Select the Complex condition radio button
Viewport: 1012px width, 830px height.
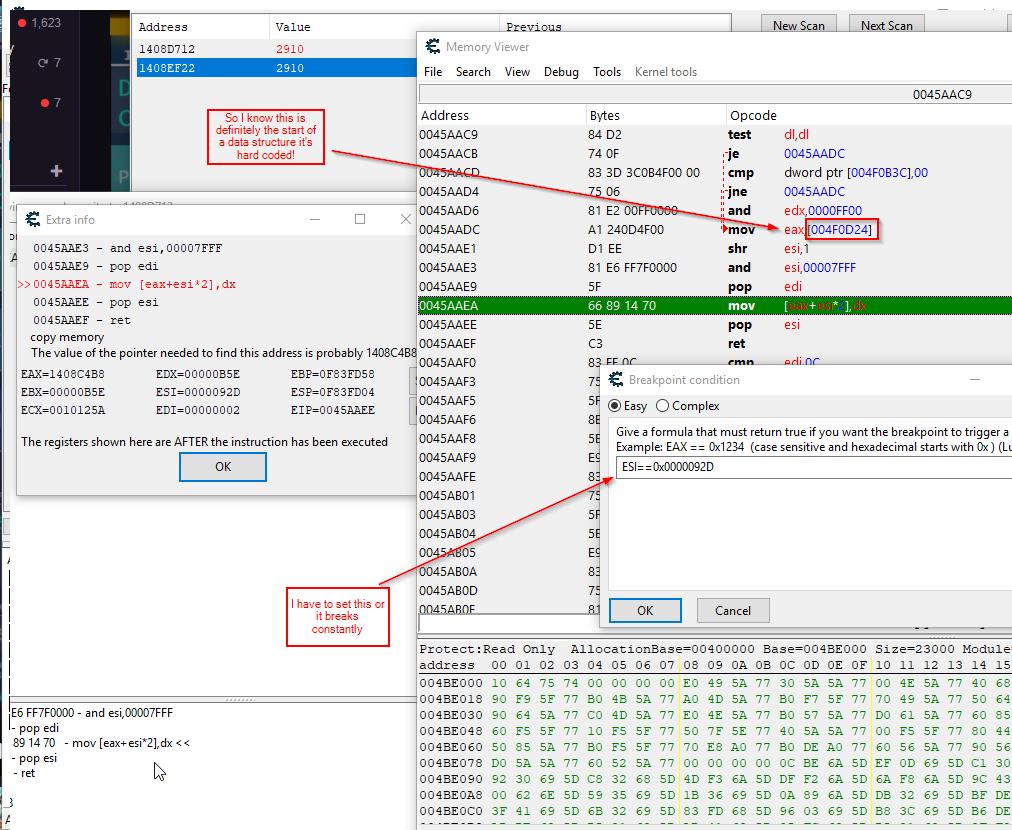pyautogui.click(x=663, y=406)
